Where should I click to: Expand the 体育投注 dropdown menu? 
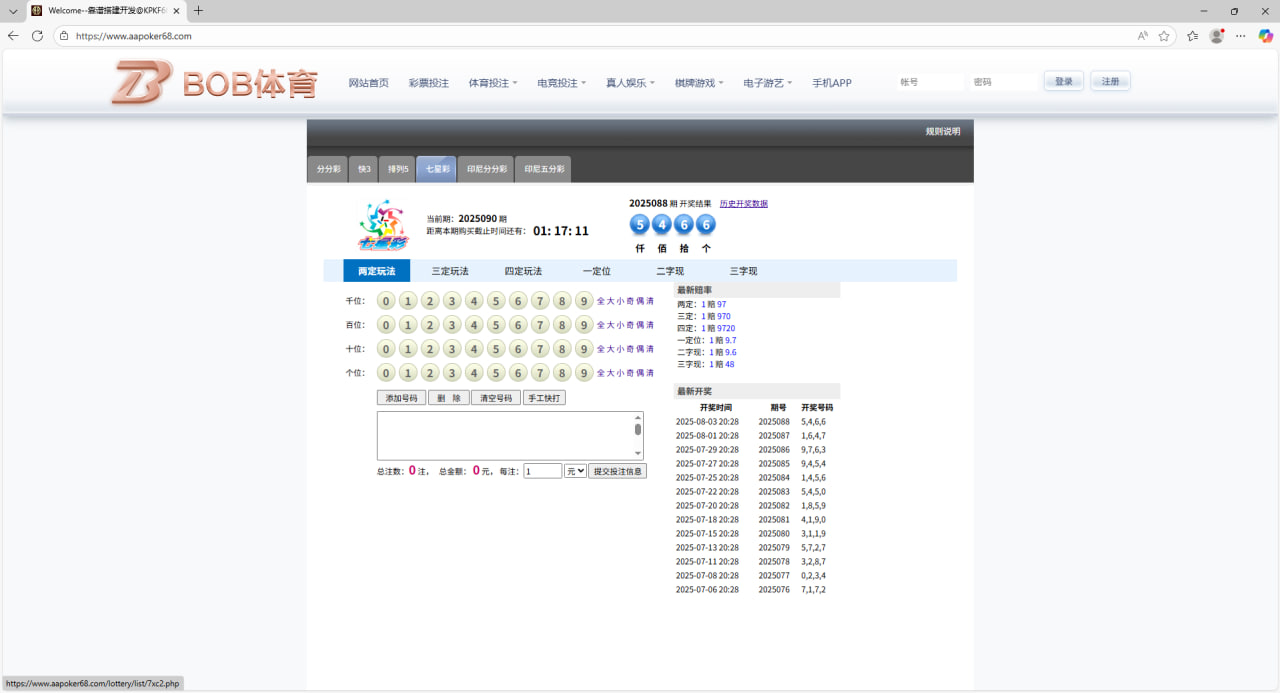click(492, 83)
